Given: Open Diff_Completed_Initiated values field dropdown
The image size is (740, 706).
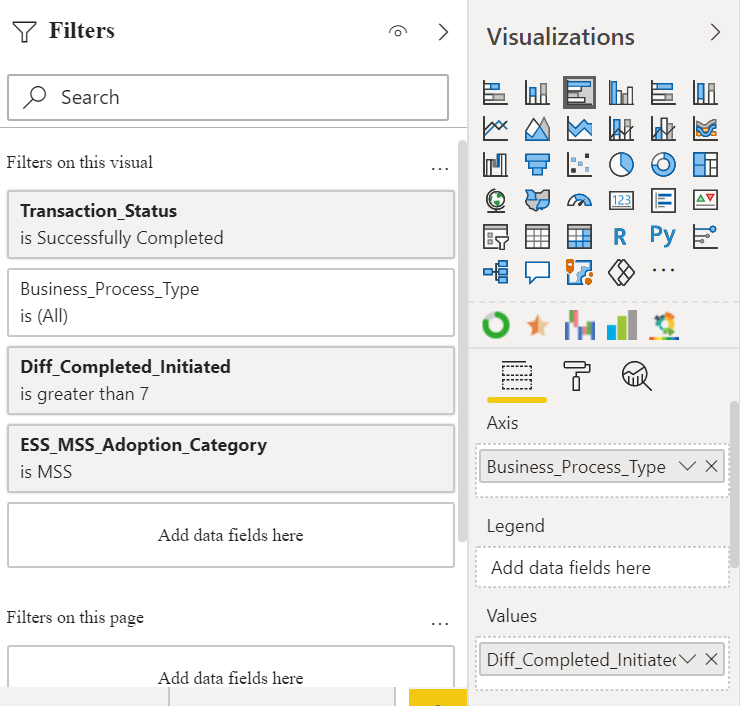Looking at the screenshot, I should click(687, 659).
